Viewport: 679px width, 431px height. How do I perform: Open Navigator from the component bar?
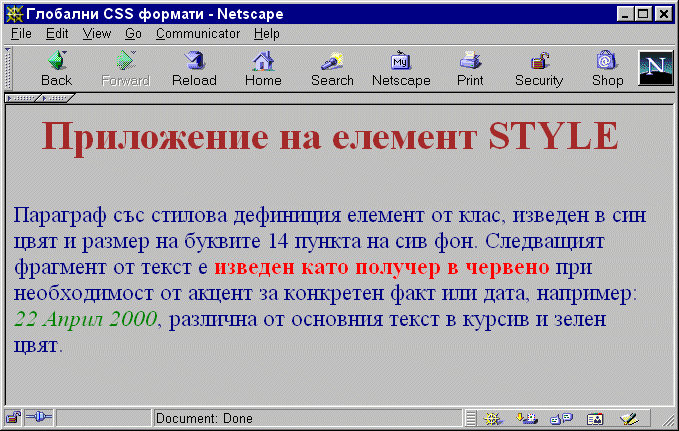(x=492, y=418)
